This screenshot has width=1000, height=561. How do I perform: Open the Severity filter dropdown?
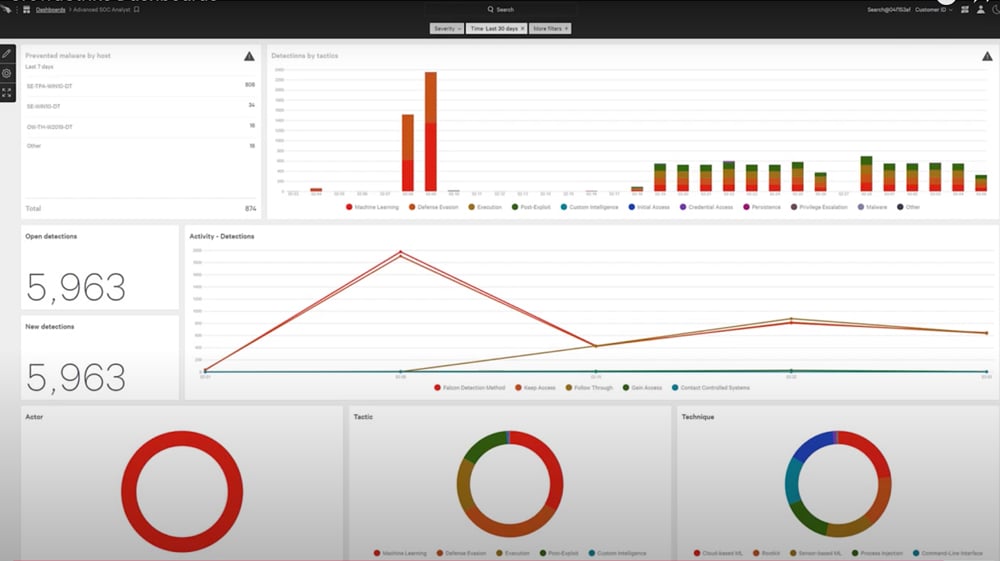(447, 29)
